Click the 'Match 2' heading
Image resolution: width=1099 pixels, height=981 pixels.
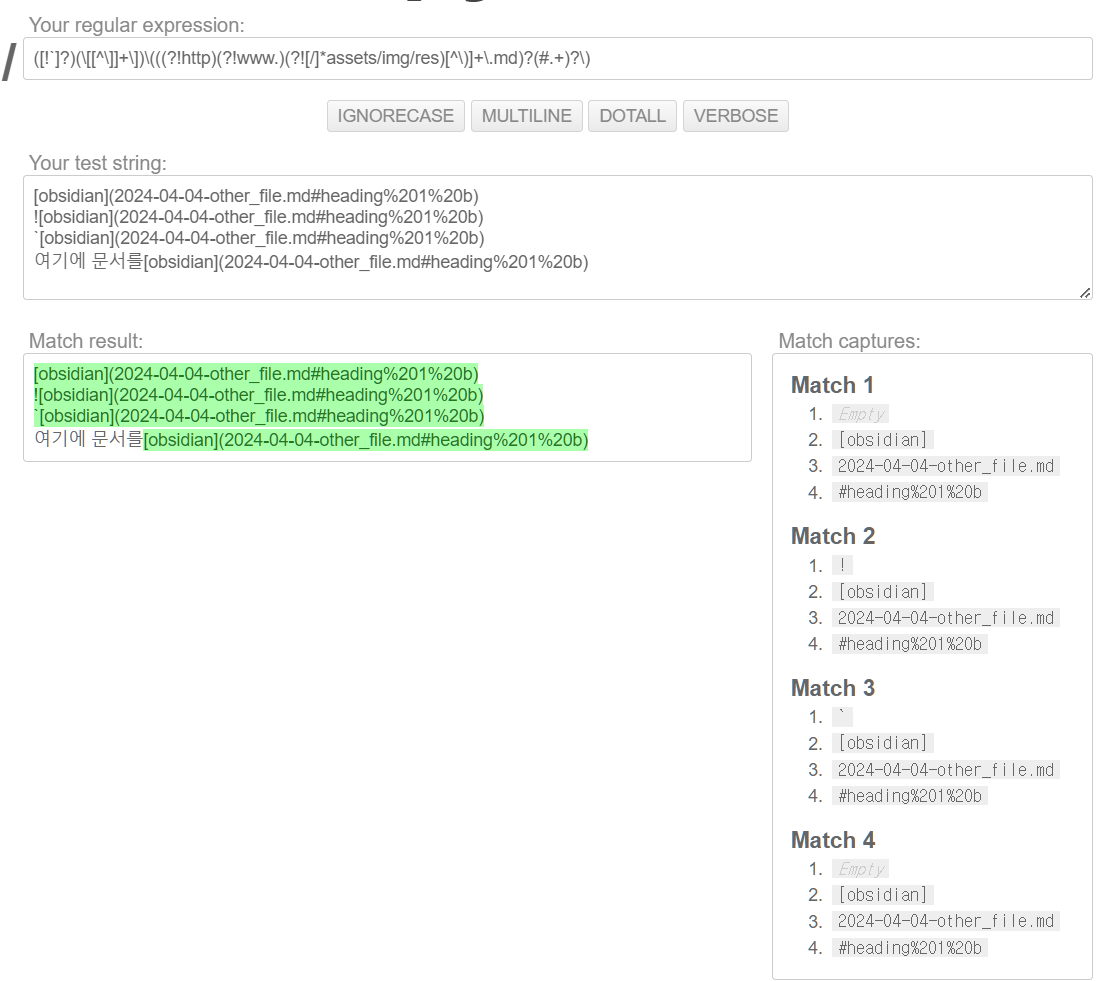pyautogui.click(x=833, y=536)
